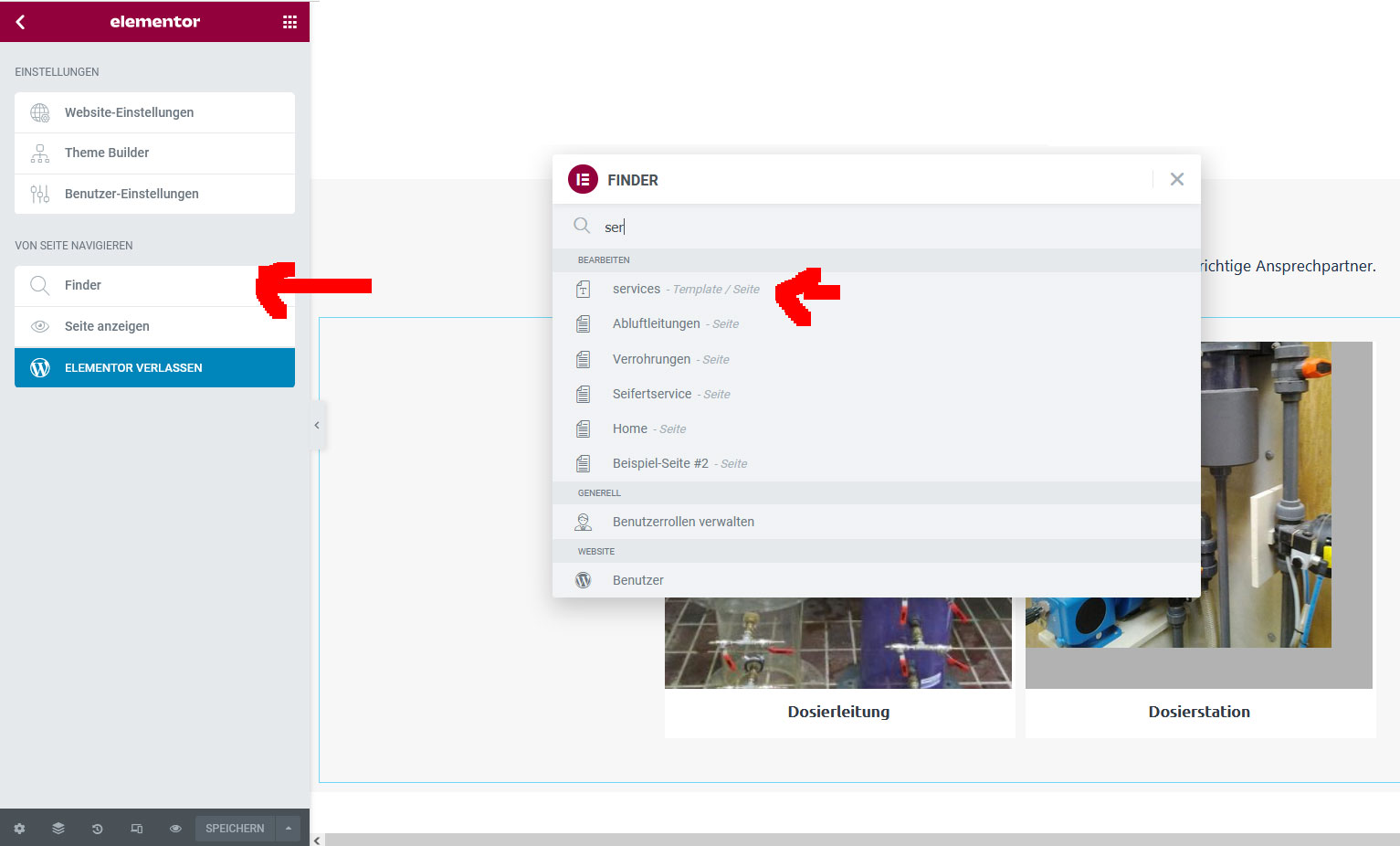Switch responsive mode icon
The image size is (1400, 846).
coord(136,829)
